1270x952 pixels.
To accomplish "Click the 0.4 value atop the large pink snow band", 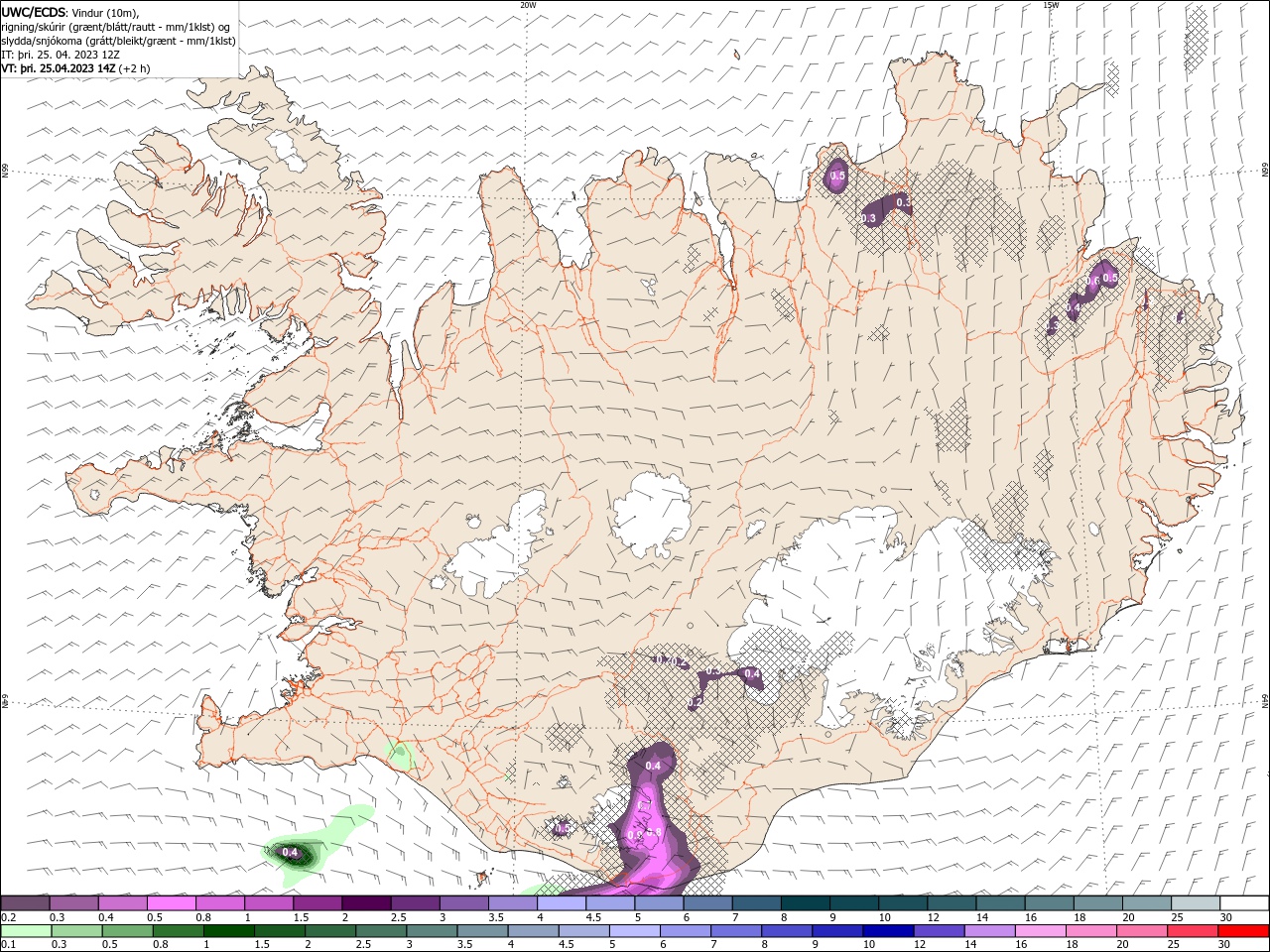I will pyautogui.click(x=653, y=766).
